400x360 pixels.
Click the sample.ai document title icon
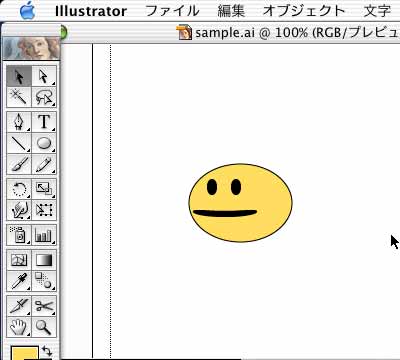(185, 32)
